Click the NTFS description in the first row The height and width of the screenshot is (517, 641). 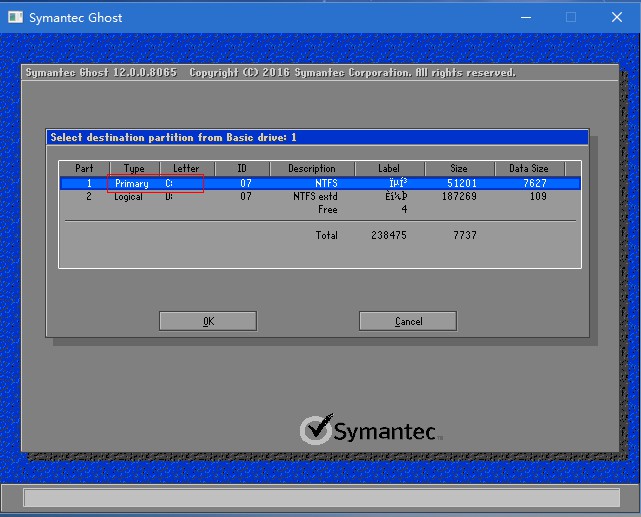click(325, 184)
